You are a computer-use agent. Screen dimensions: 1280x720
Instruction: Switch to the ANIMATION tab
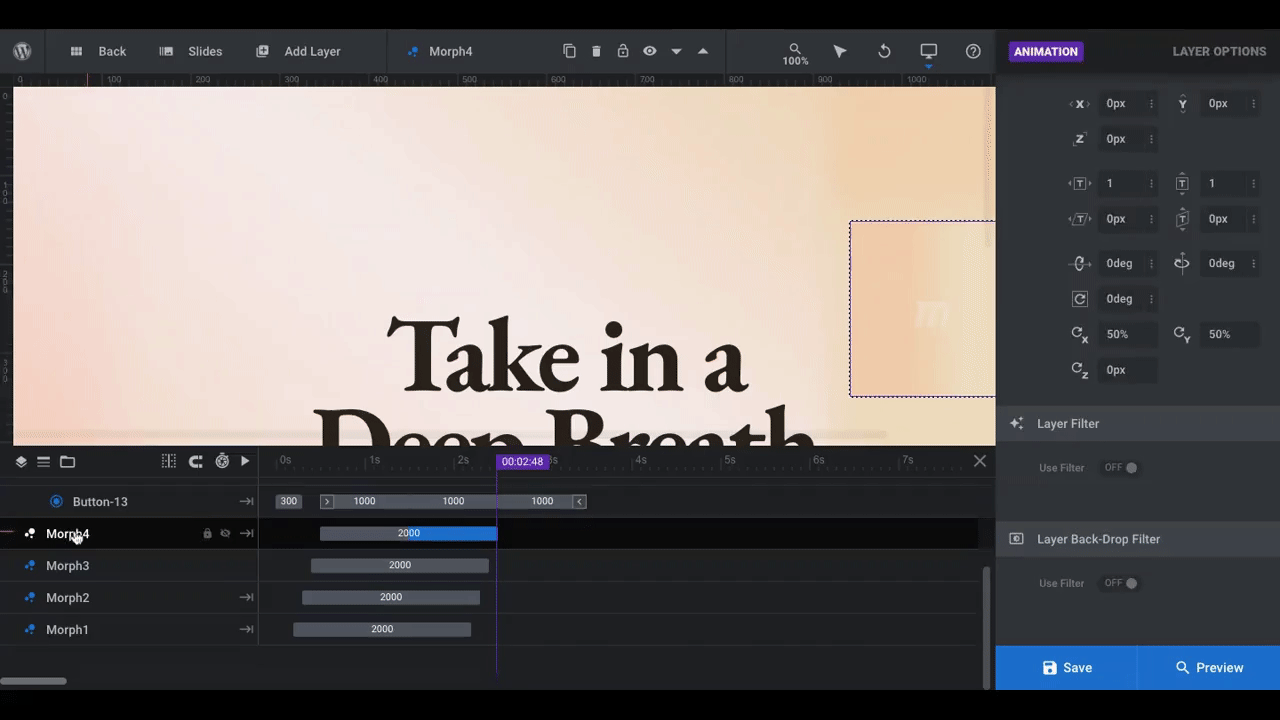(1046, 51)
